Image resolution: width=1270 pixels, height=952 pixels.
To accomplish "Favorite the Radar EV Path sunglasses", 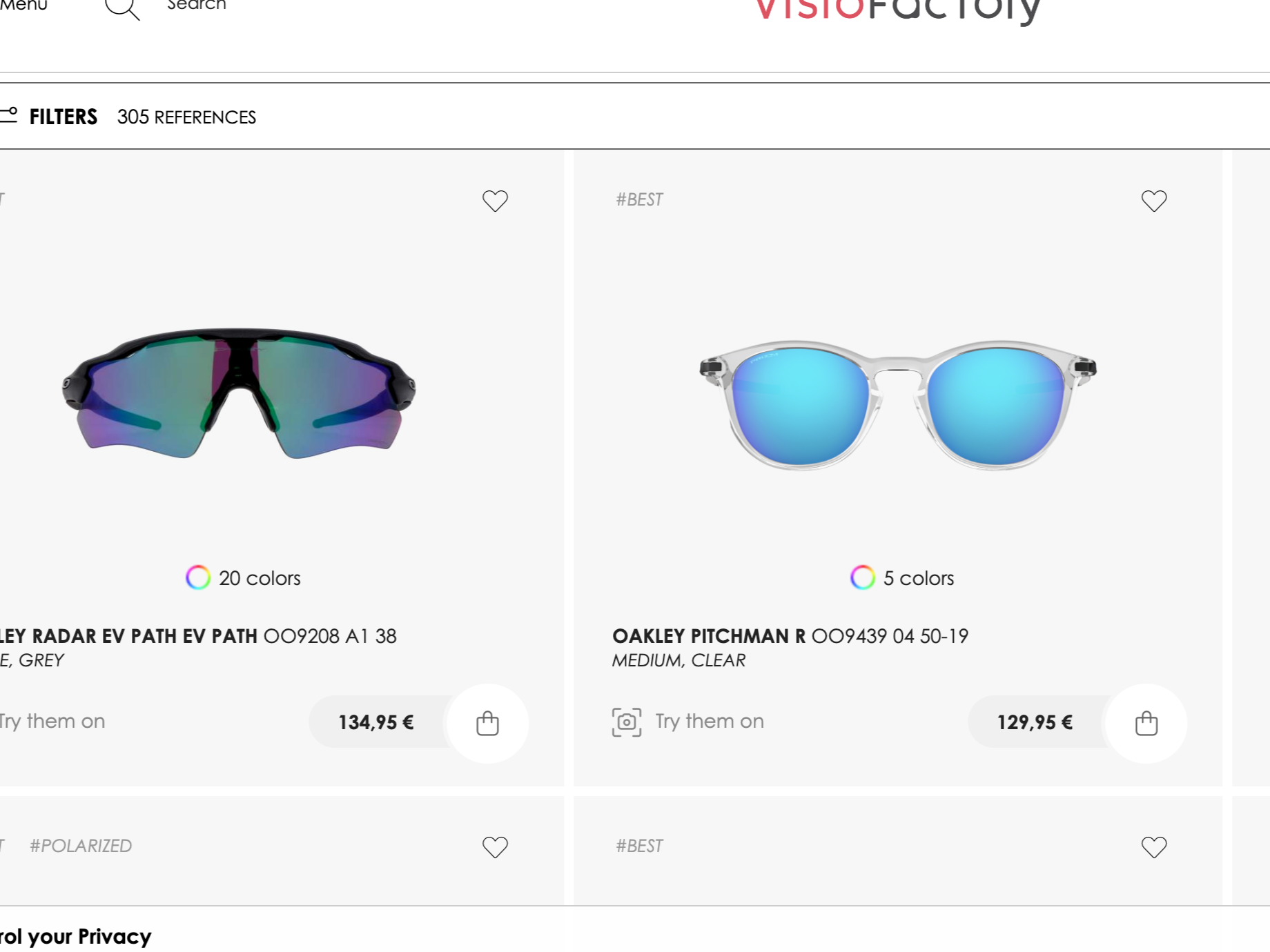I will pyautogui.click(x=495, y=200).
